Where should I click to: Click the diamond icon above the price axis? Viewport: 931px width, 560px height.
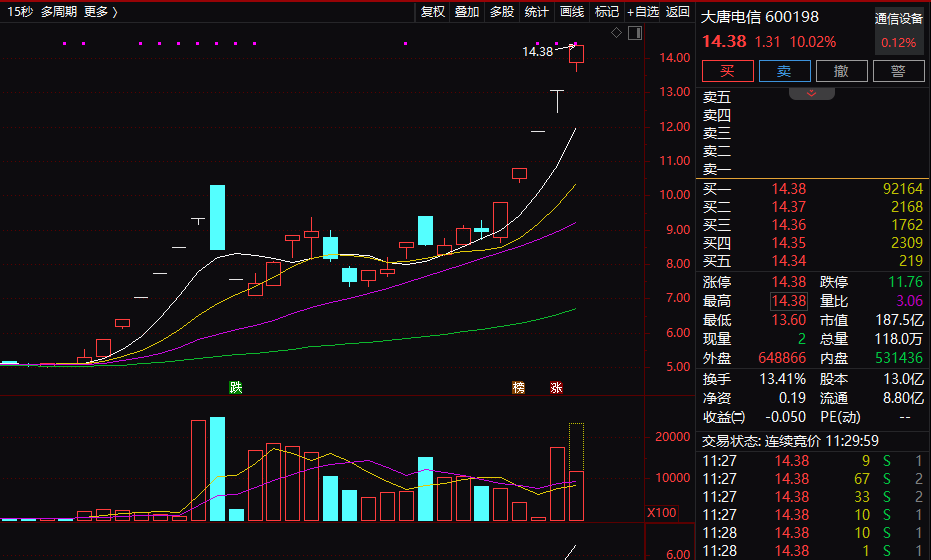pos(616,33)
